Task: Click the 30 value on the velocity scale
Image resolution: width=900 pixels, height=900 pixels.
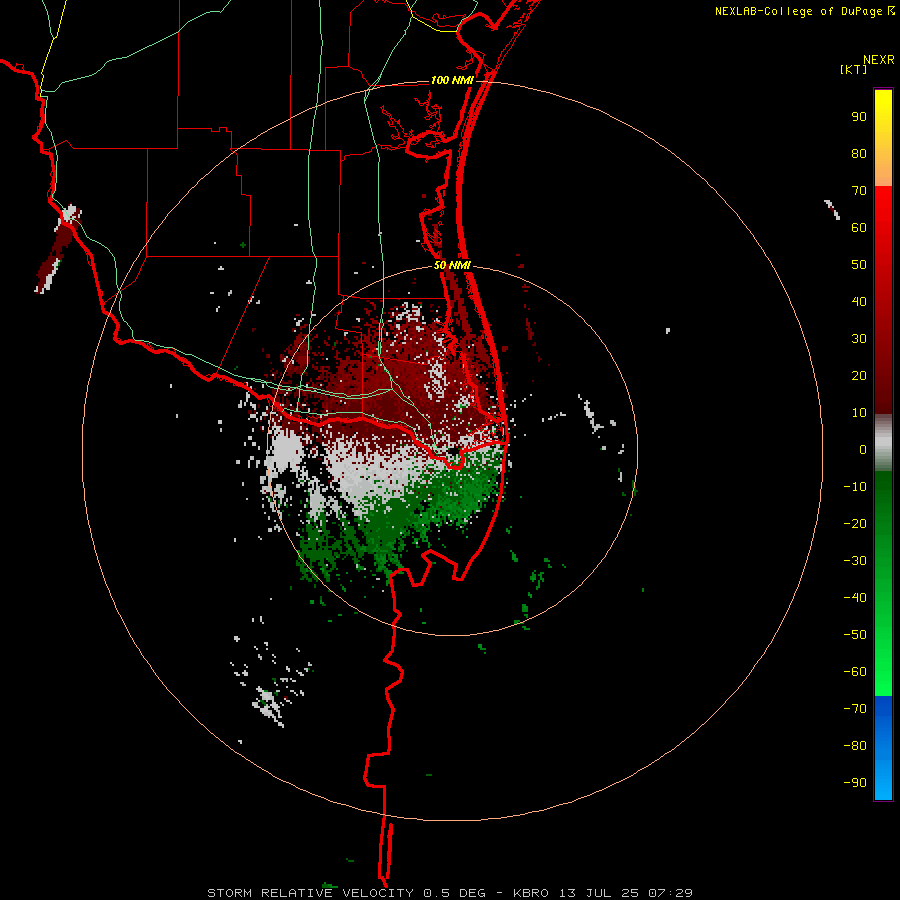Action: (859, 339)
